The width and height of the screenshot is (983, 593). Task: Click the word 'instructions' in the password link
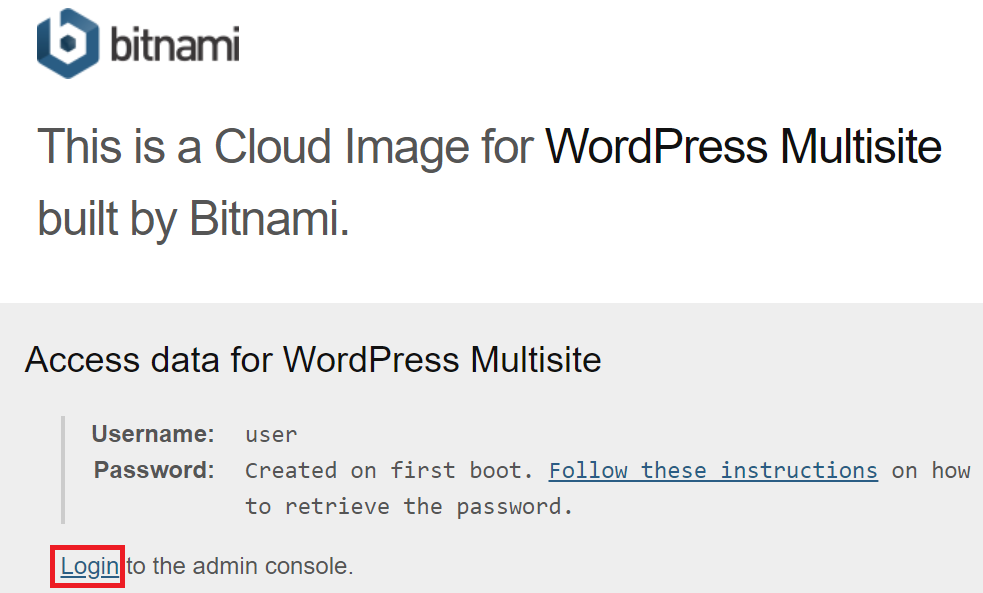pos(799,470)
